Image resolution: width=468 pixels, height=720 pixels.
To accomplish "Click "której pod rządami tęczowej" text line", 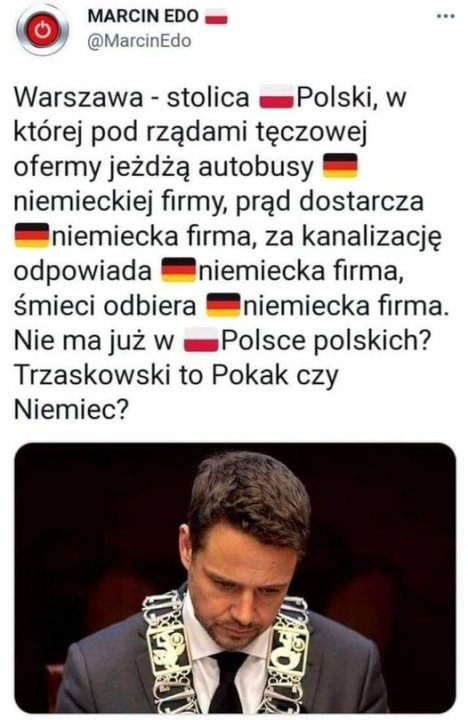I will (x=191, y=132).
